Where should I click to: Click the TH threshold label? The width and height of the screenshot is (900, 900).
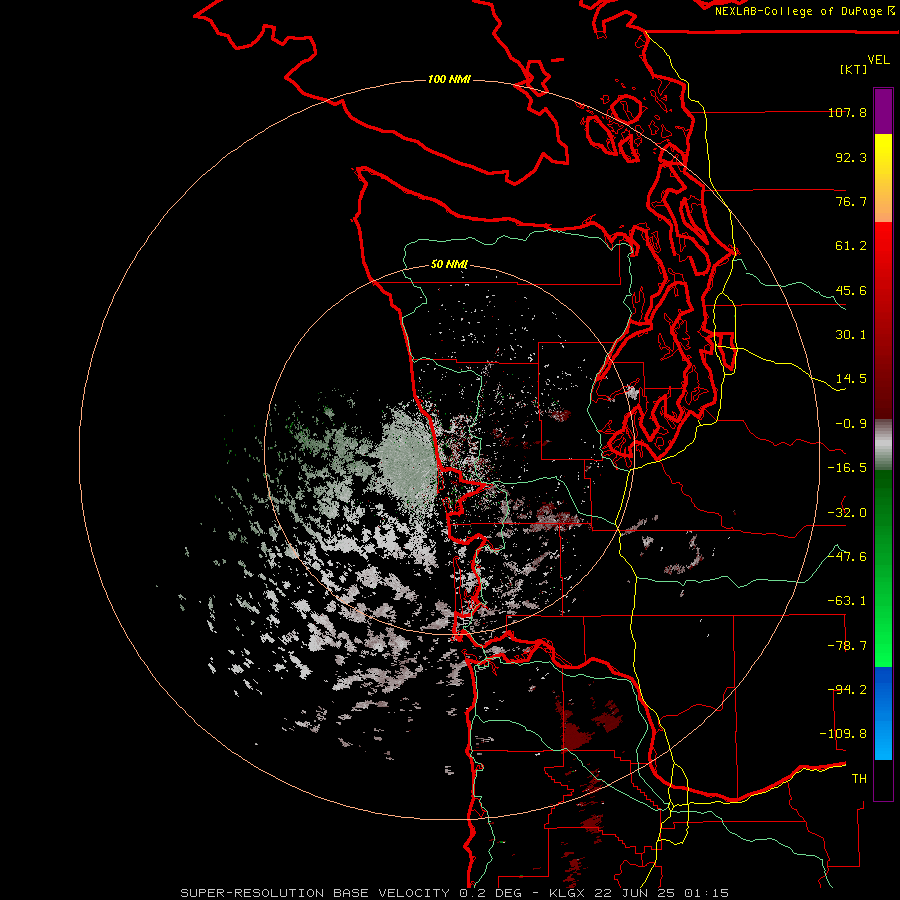pyautogui.click(x=859, y=778)
